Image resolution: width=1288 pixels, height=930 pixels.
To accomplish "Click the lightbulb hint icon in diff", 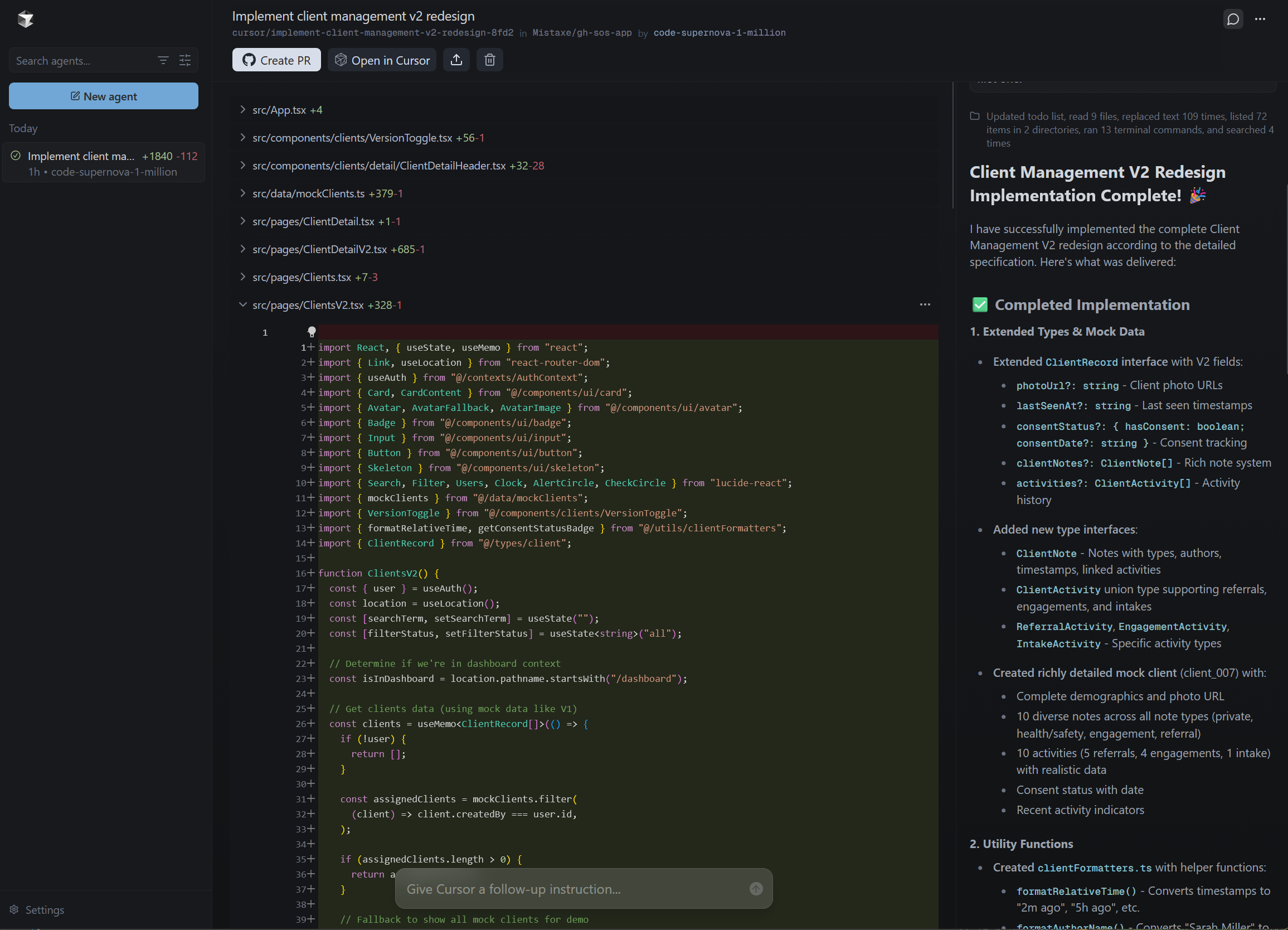I will (x=312, y=332).
